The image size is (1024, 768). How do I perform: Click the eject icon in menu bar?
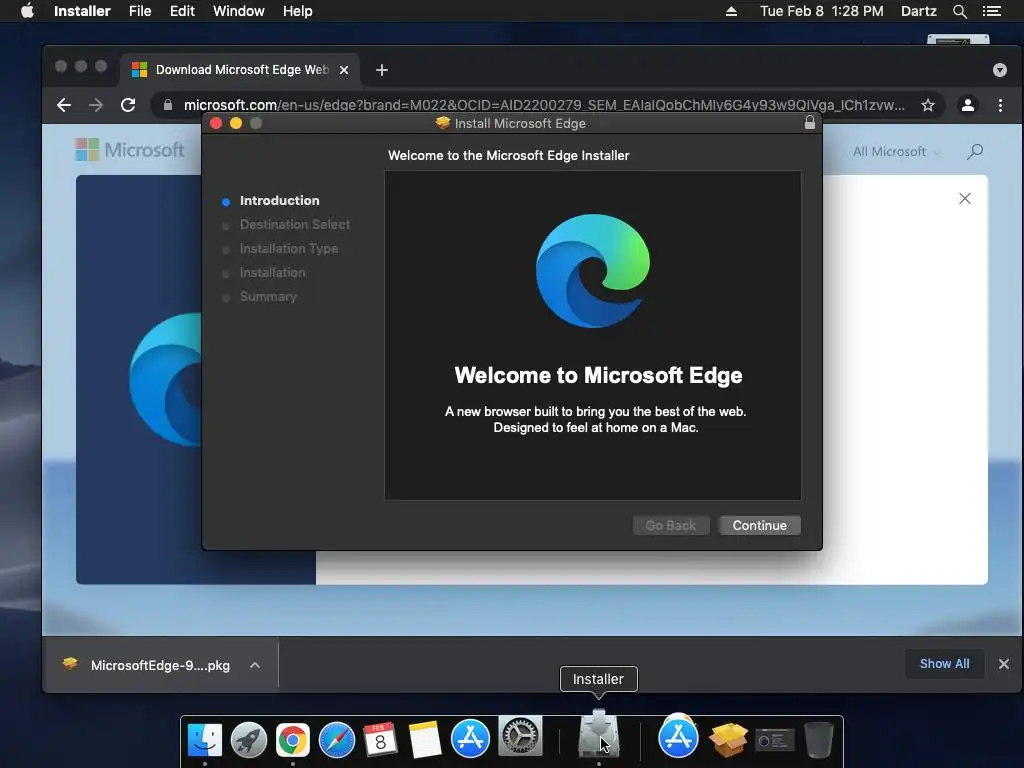click(x=731, y=11)
